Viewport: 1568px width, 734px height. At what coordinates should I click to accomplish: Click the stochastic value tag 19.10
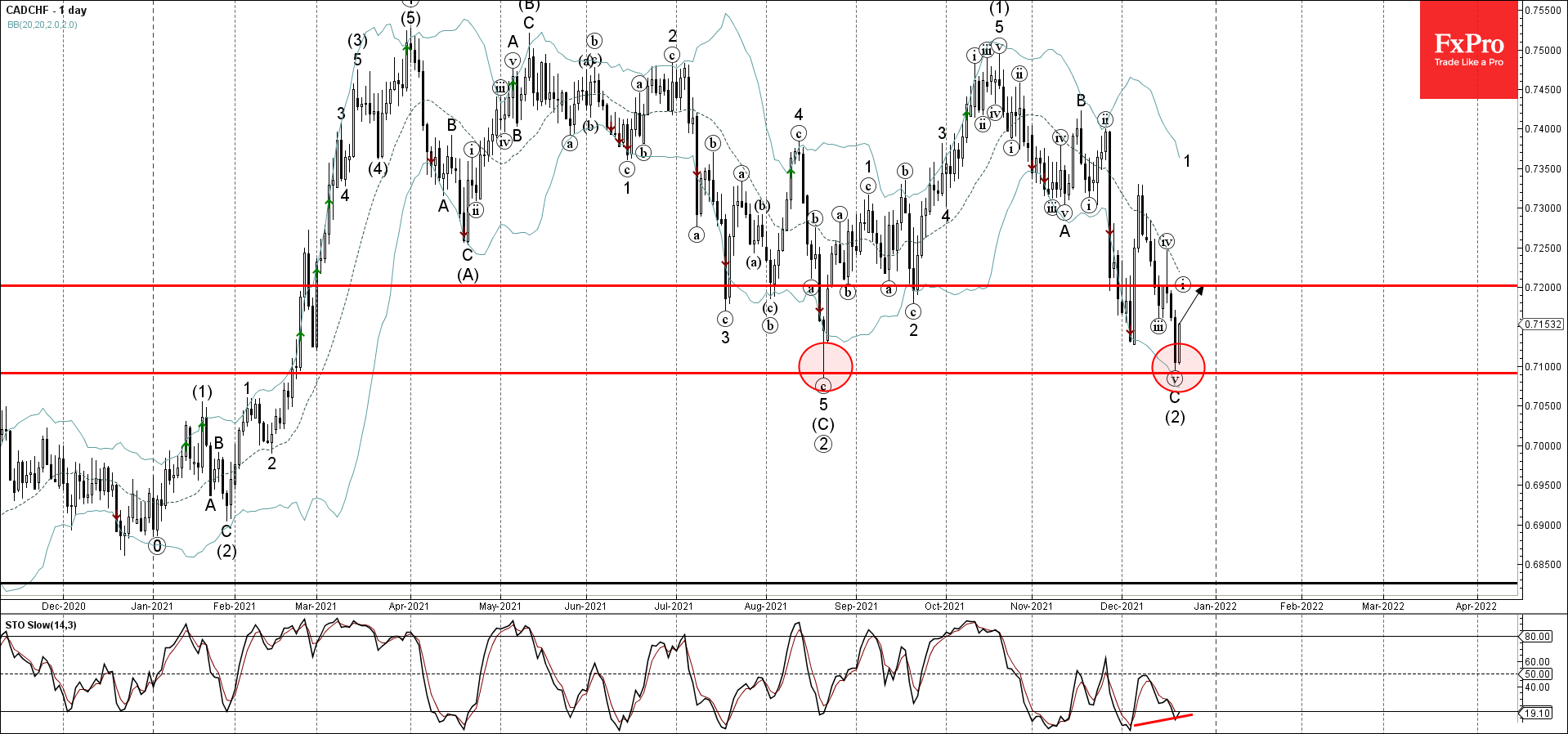[1538, 714]
